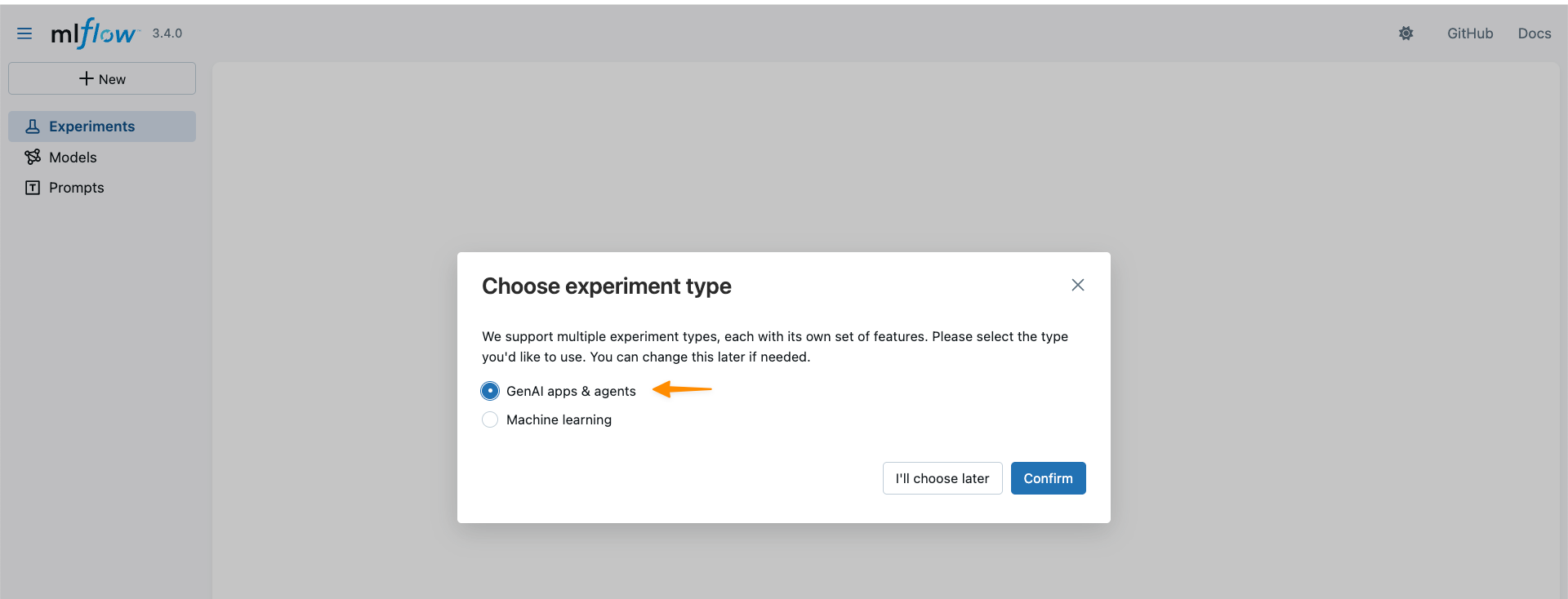Click the plus icon in the New button
This screenshot has height=599, width=1568.
[86, 78]
